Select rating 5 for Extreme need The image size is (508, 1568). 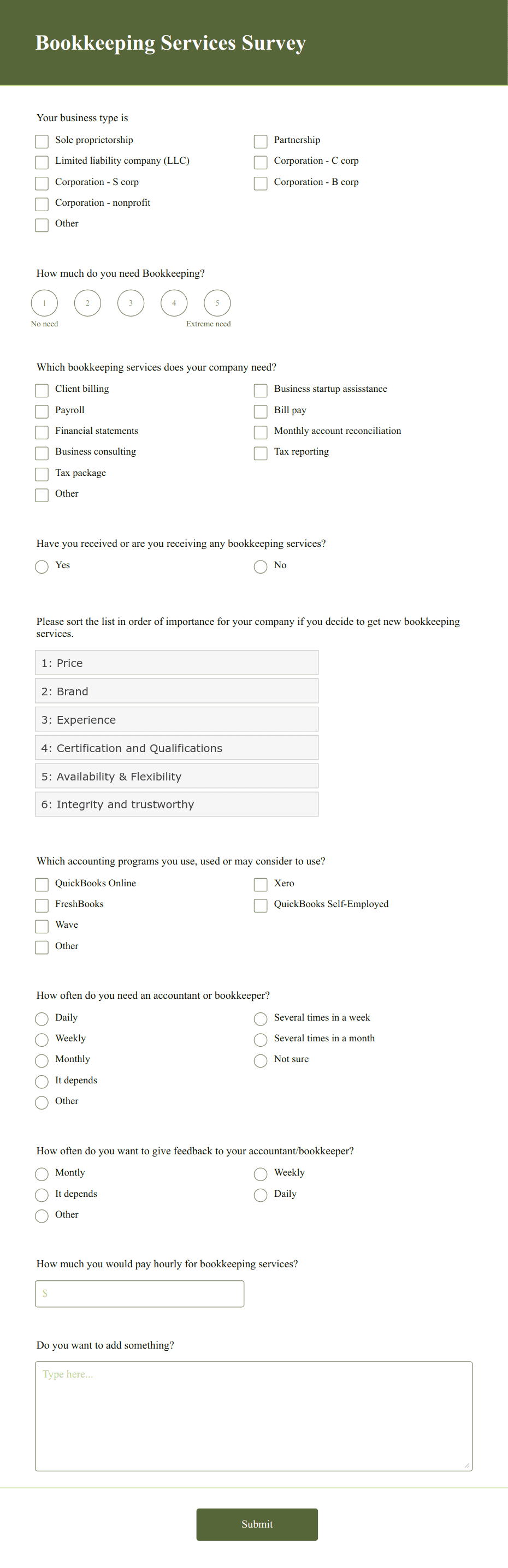217,302
